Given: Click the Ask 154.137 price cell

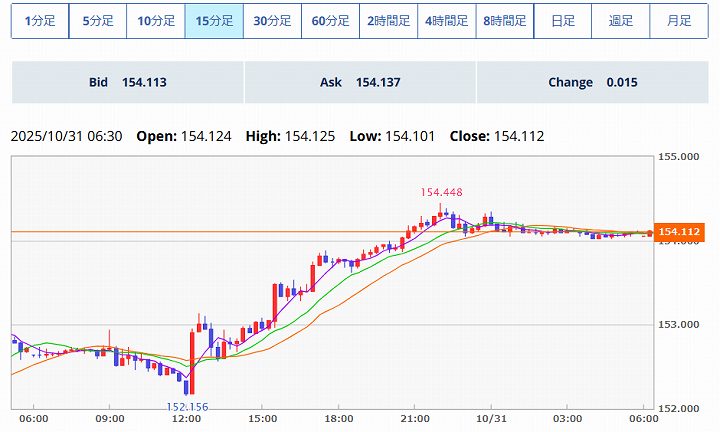Looking at the screenshot, I should coord(360,82).
